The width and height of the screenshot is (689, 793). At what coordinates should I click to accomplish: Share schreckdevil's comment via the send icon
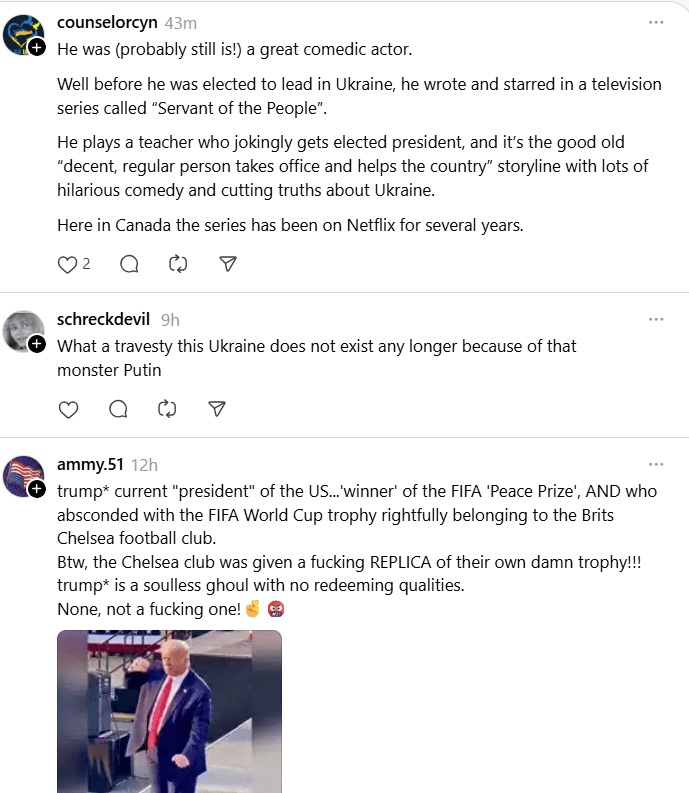(x=217, y=409)
